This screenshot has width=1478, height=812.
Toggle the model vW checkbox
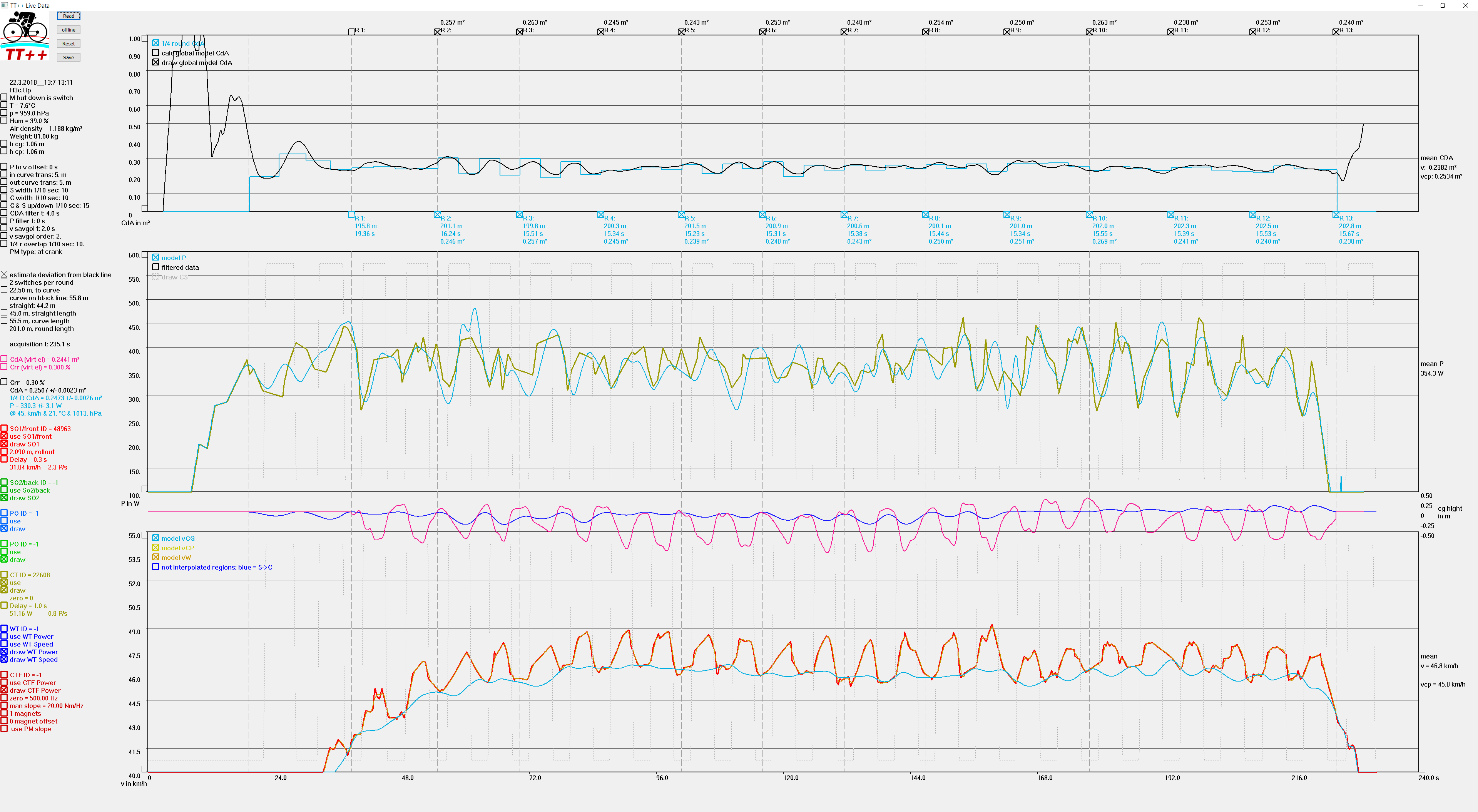(155, 557)
